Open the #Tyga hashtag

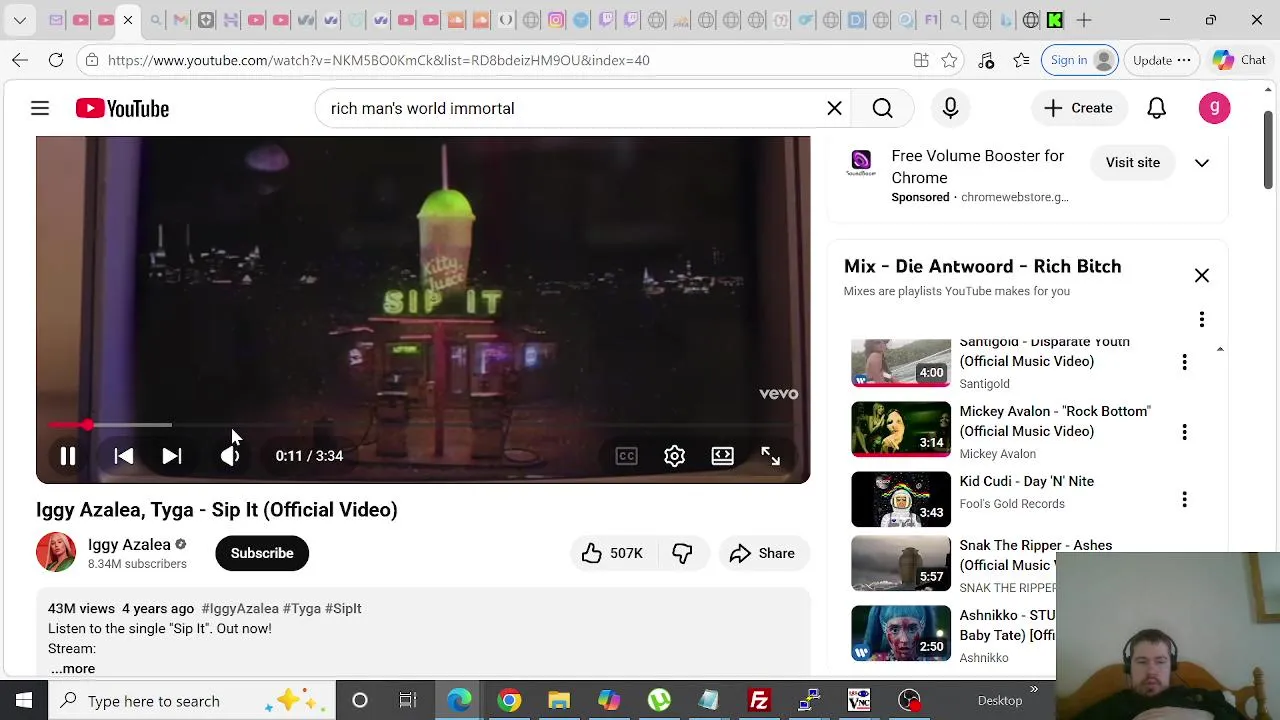click(302, 608)
